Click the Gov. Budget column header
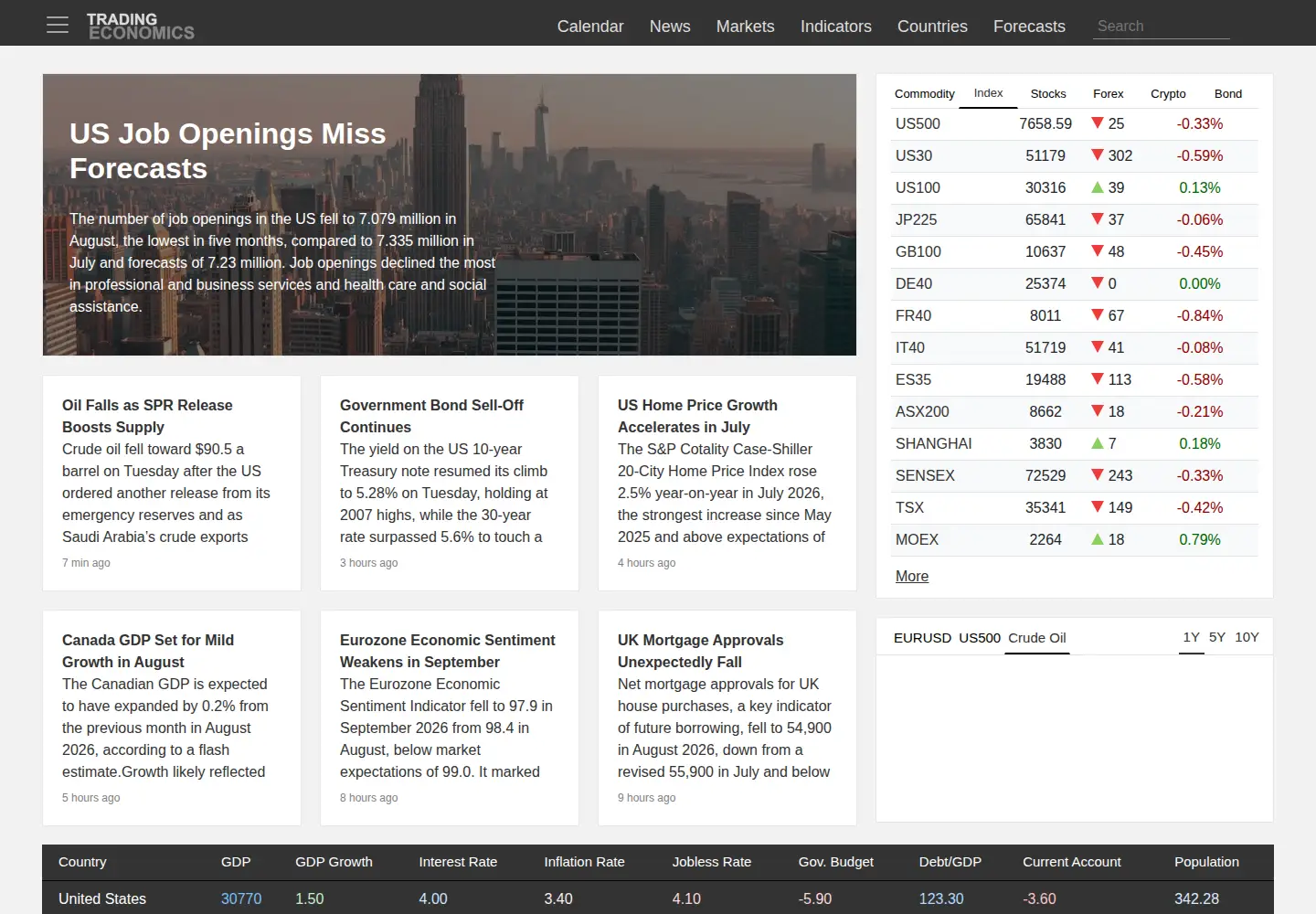Screen dimensions: 1316x914 pyautogui.click(x=836, y=862)
